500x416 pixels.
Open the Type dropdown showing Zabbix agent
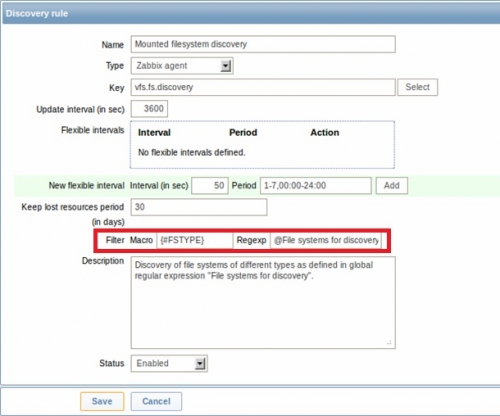click(182, 66)
